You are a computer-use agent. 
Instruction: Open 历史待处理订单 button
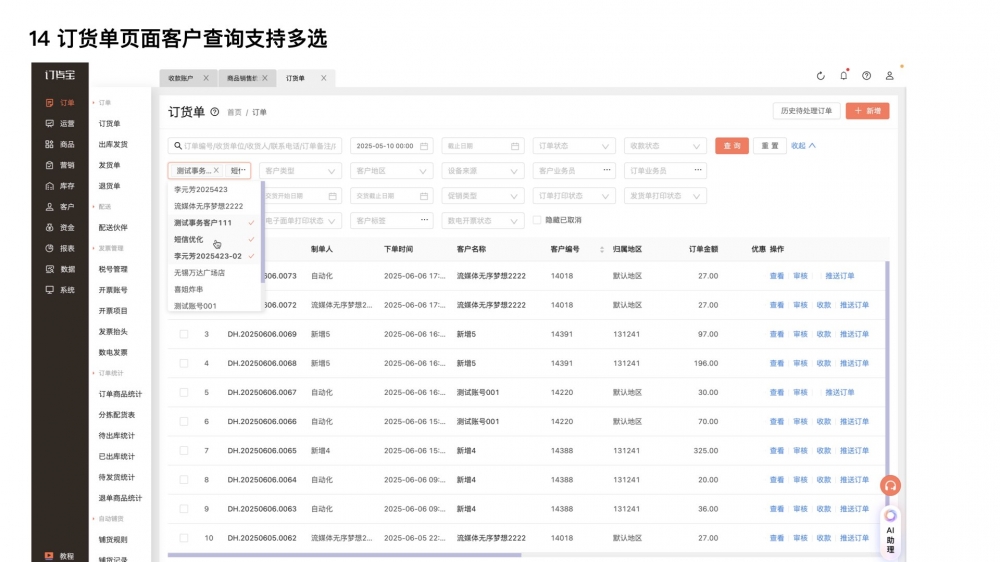(806, 111)
